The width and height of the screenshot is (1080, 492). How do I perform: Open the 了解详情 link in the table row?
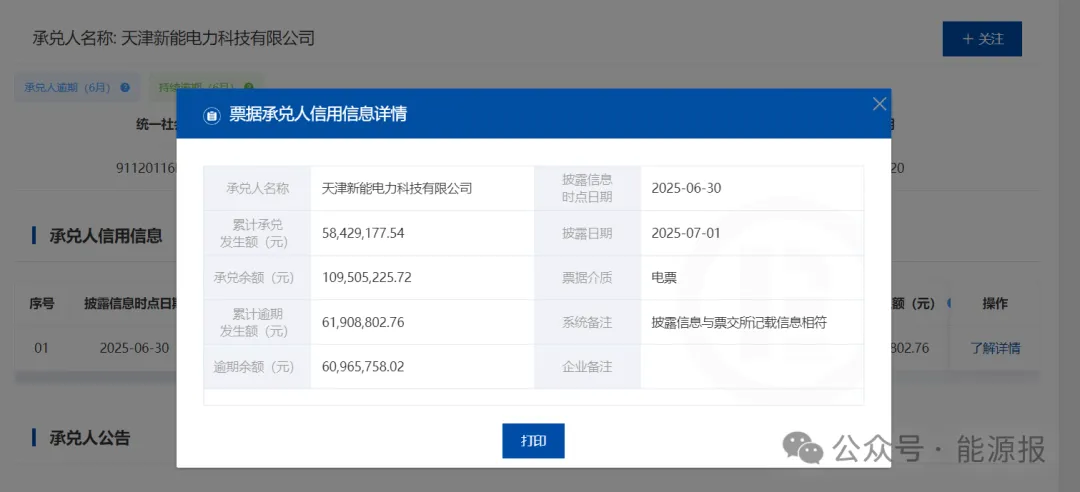coord(995,349)
